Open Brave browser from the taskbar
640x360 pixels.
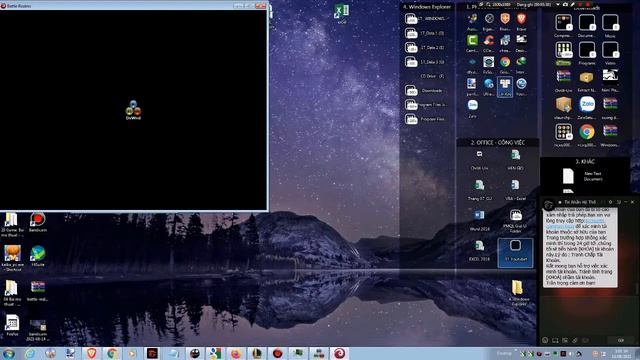(91, 353)
